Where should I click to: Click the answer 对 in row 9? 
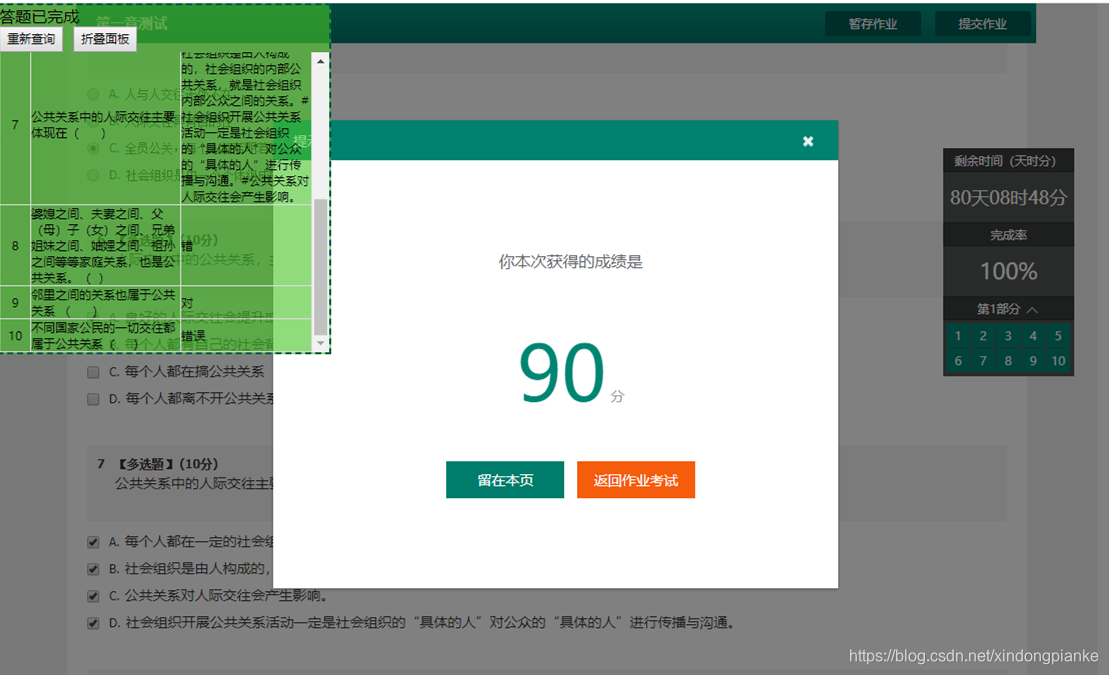(187, 303)
